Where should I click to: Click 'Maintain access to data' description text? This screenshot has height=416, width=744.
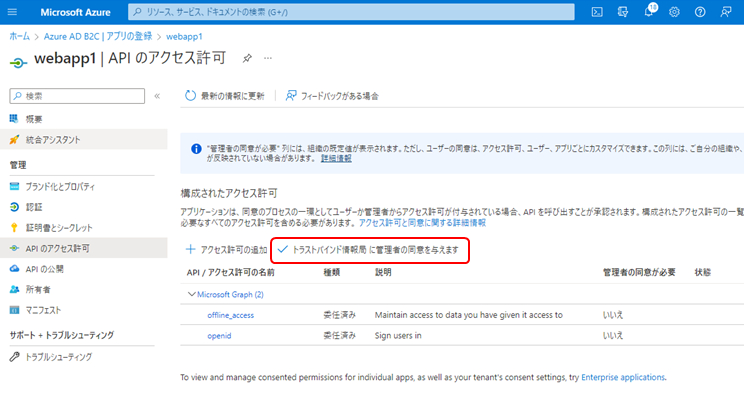tap(469, 315)
